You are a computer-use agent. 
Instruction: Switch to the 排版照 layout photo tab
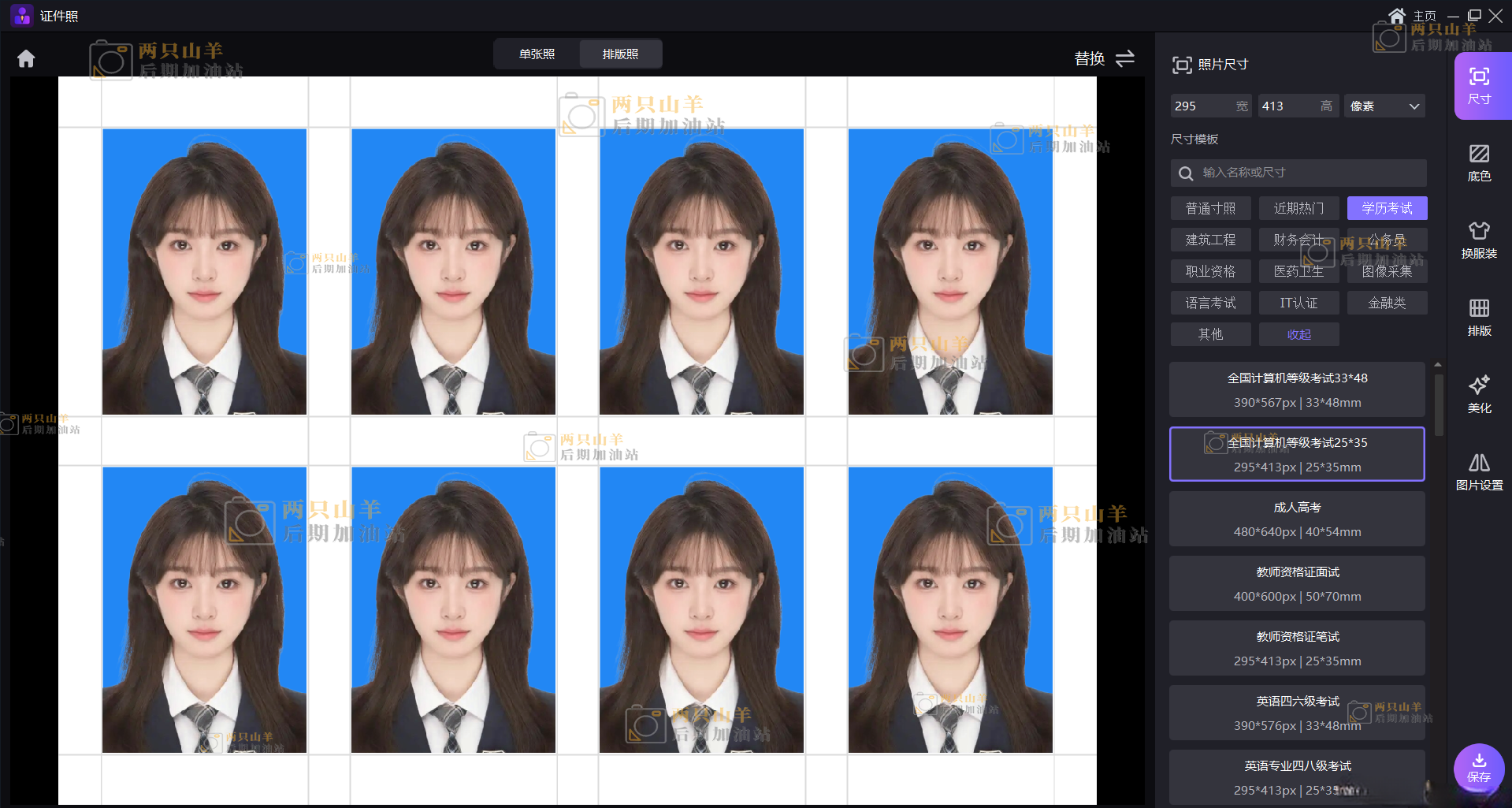[620, 54]
